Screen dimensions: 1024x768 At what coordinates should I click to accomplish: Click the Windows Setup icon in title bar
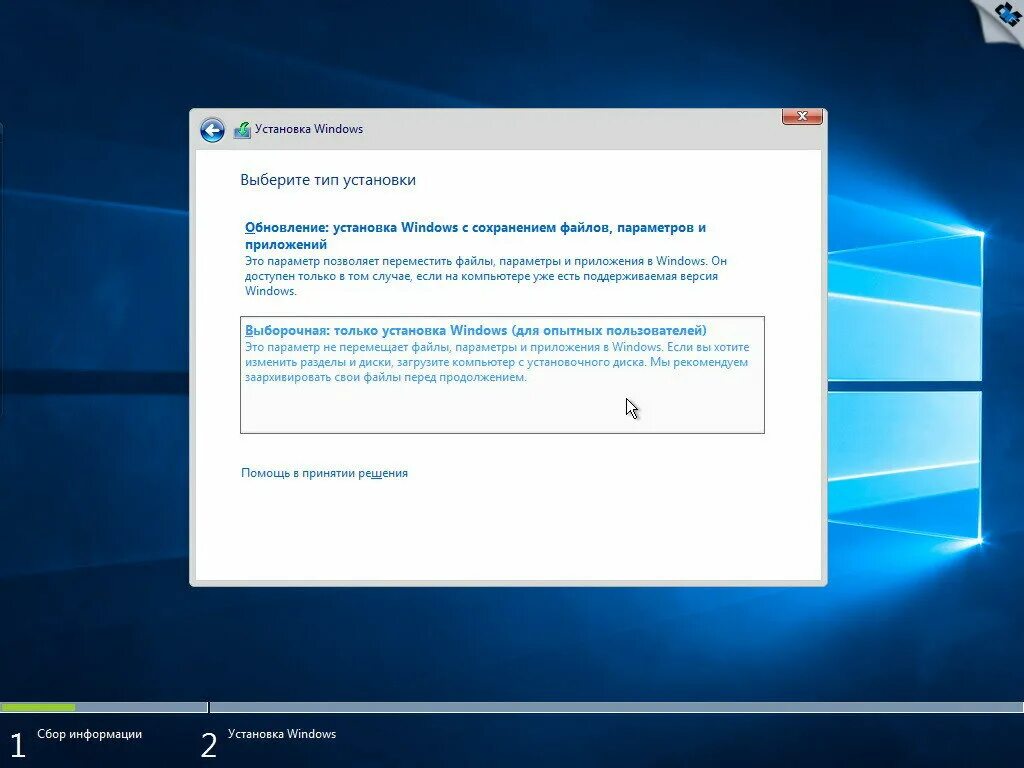click(242, 130)
